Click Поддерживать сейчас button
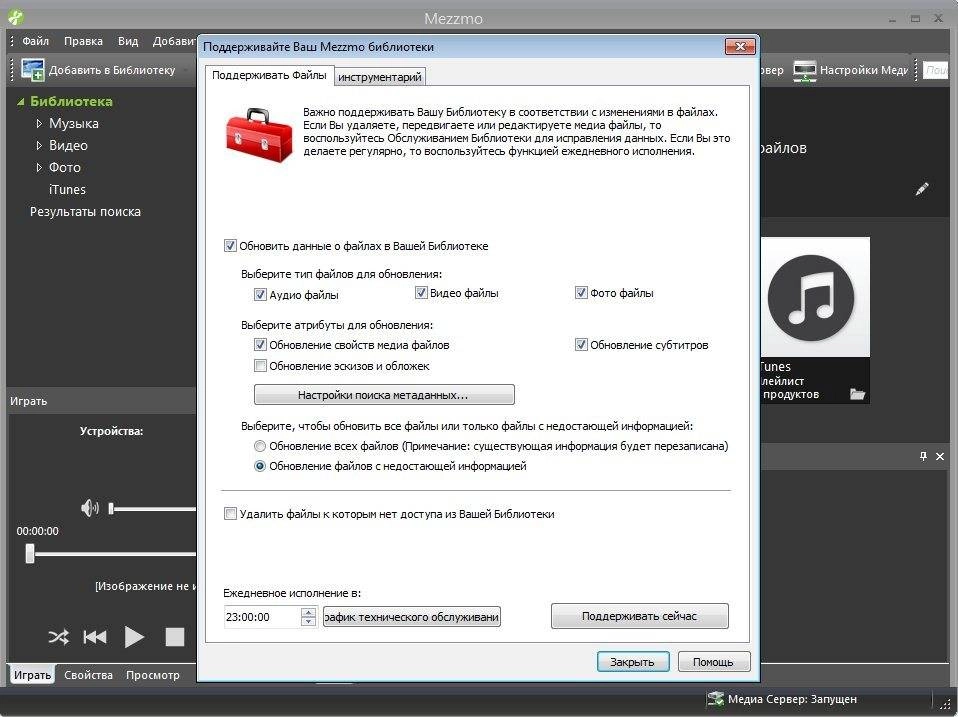Viewport: 958px width, 717px height. click(x=640, y=616)
